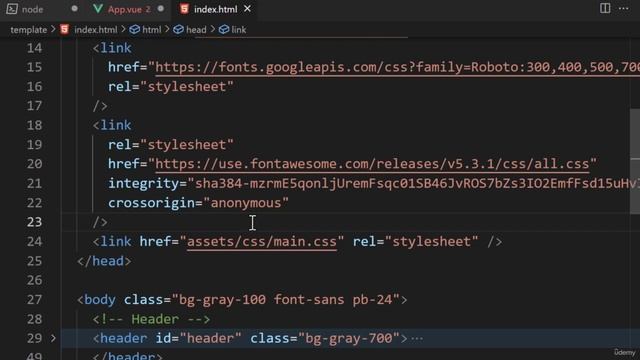
Task: Close the index.html tab
Action: tap(247, 9)
